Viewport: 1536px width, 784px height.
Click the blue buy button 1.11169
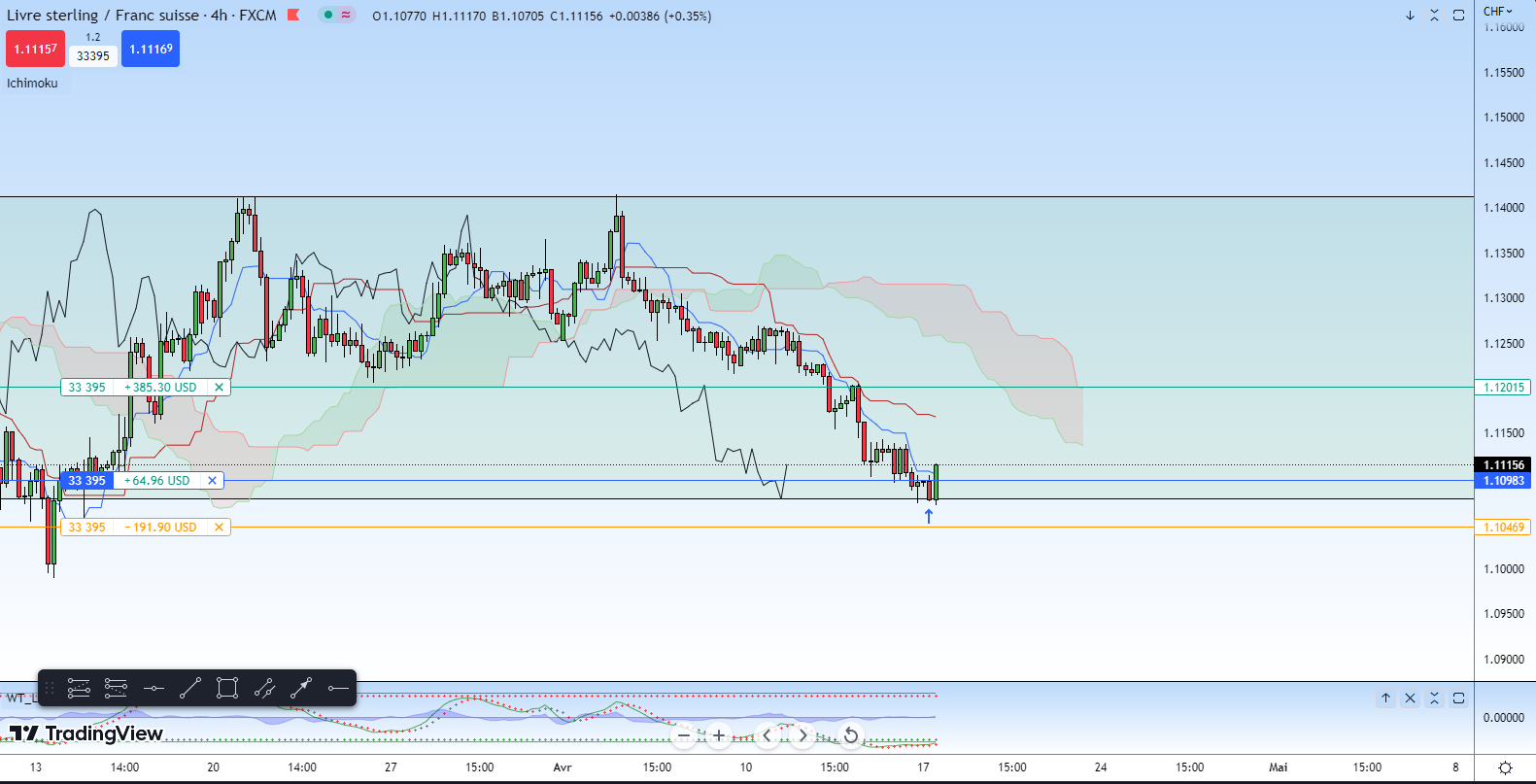coord(151,49)
